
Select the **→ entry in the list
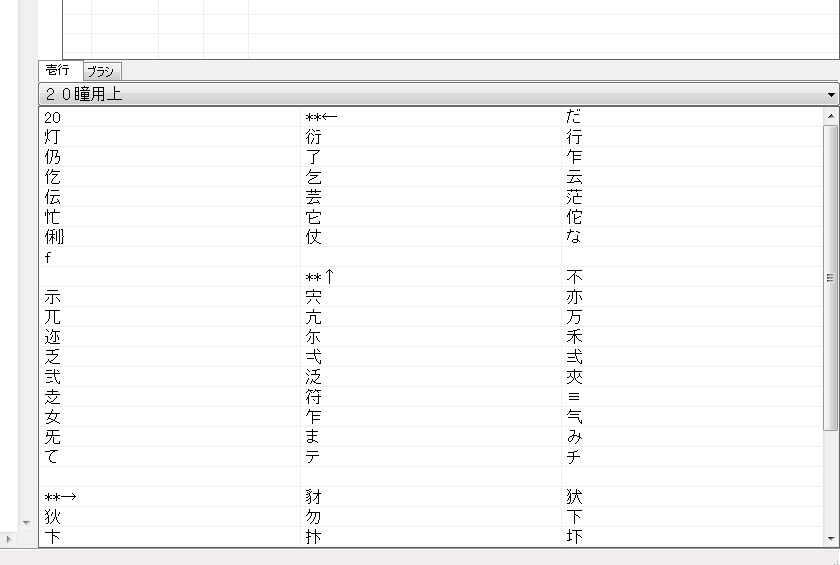(x=61, y=497)
